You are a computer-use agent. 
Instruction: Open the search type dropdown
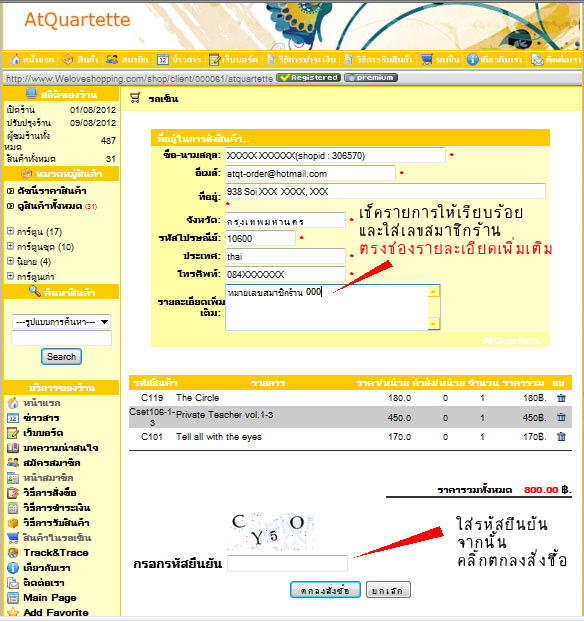coord(61,322)
